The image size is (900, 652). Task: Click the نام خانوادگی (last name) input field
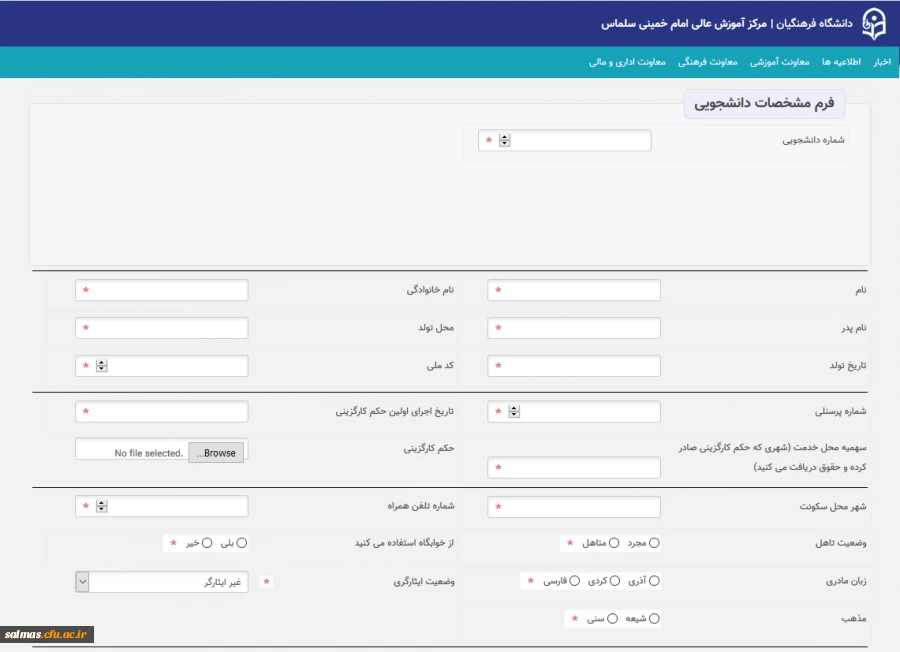(160, 289)
